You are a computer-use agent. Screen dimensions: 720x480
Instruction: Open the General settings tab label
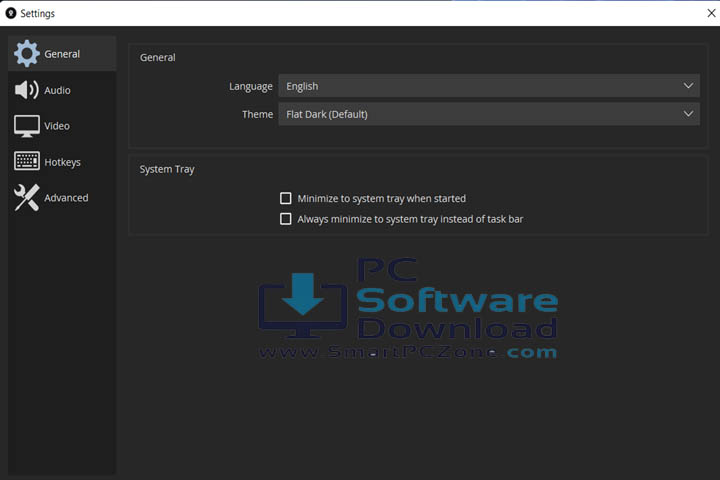coord(62,54)
